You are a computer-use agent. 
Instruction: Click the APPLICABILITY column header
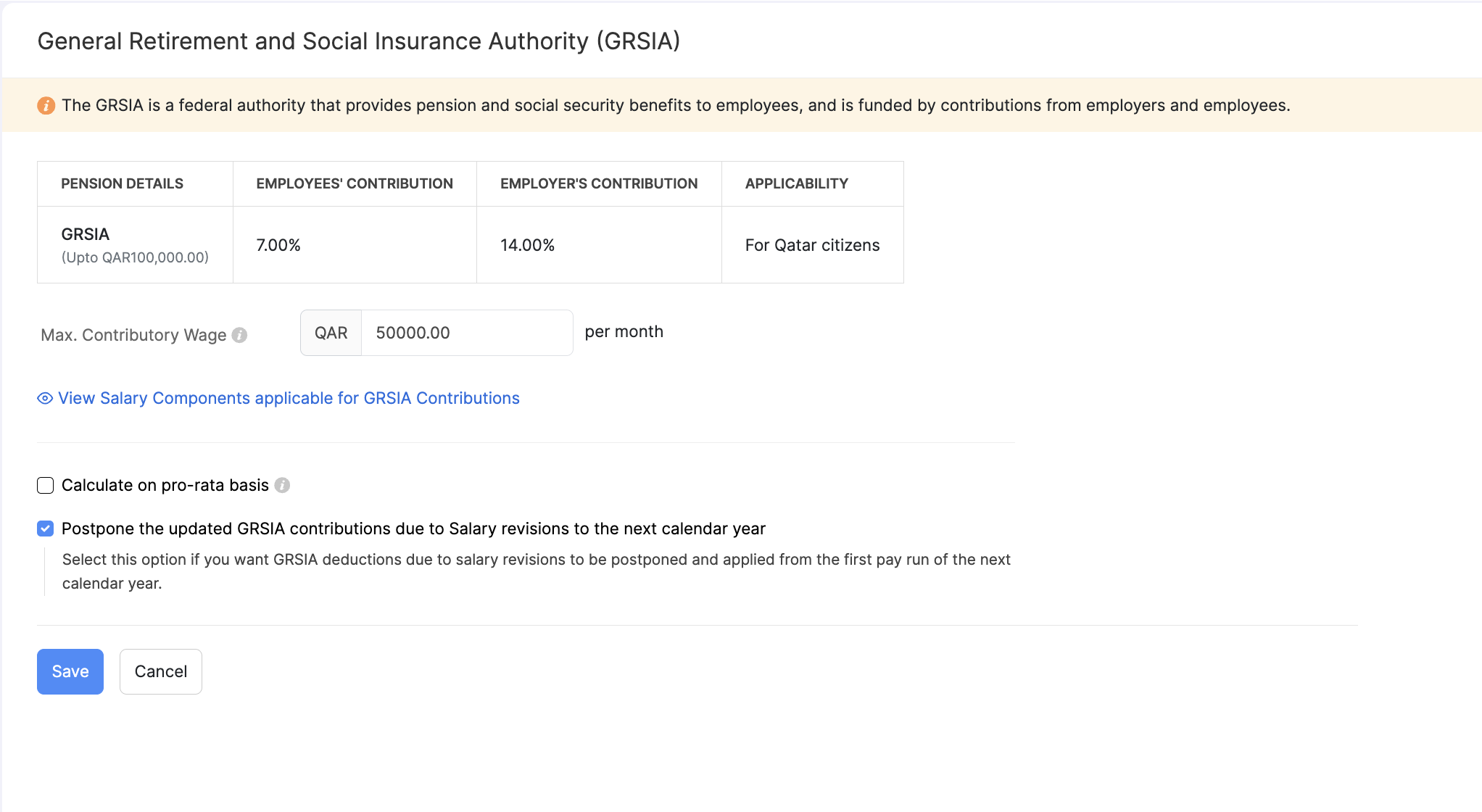click(796, 184)
